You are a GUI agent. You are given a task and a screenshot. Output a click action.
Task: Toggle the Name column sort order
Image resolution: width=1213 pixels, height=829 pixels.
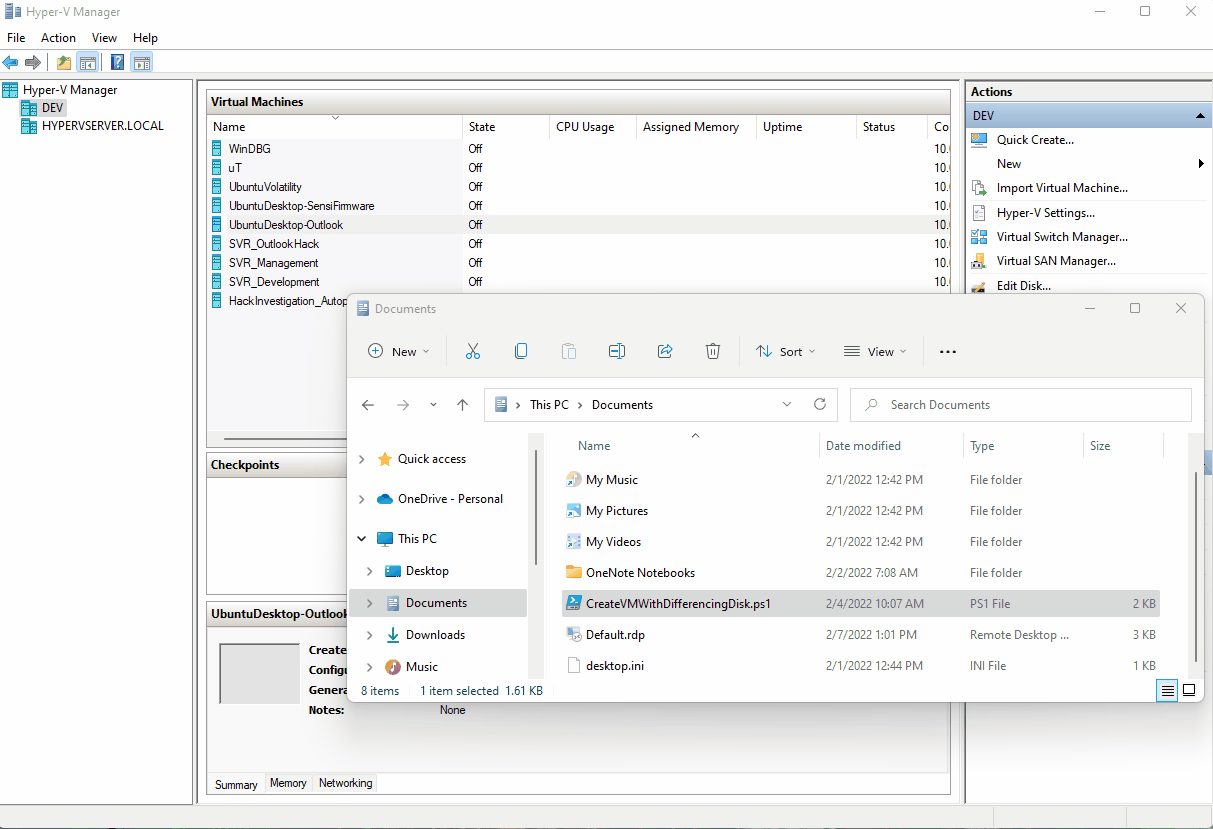tap(594, 445)
